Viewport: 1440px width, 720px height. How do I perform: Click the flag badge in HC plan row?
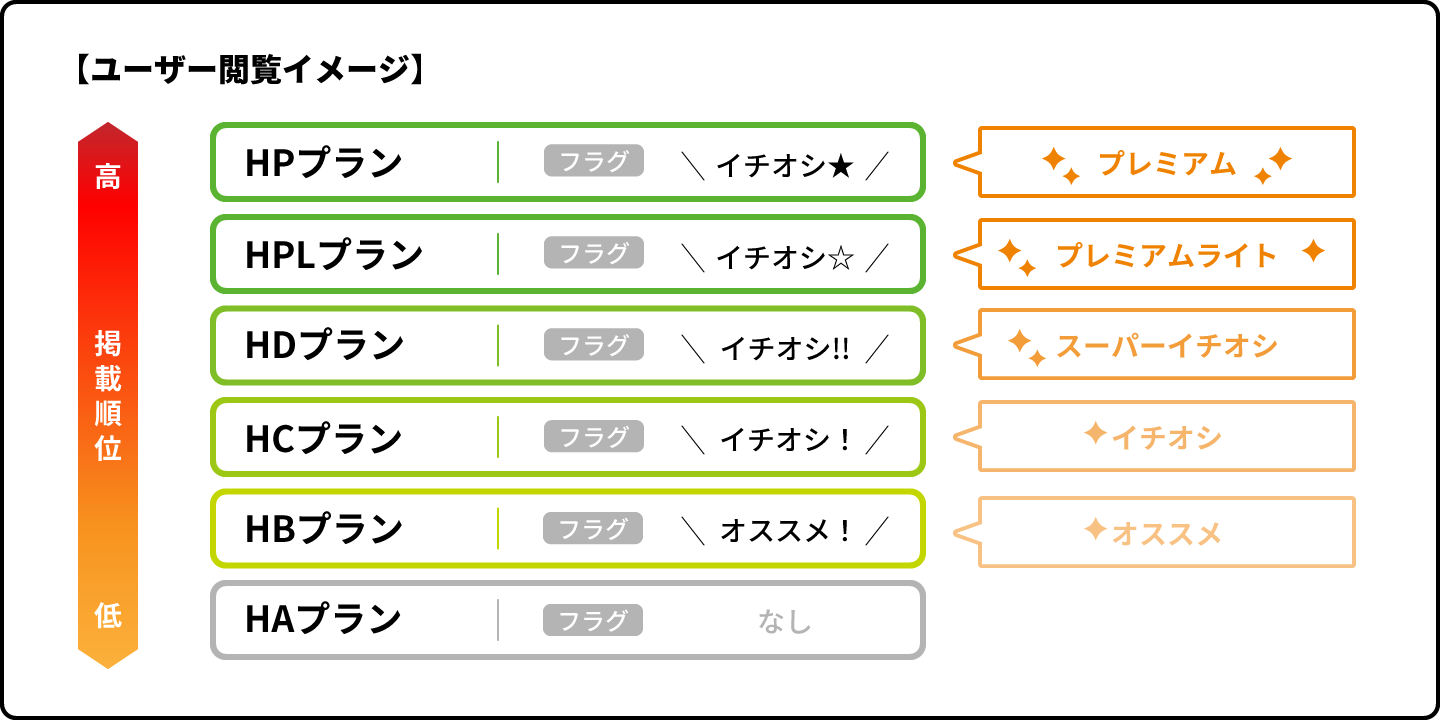593,437
